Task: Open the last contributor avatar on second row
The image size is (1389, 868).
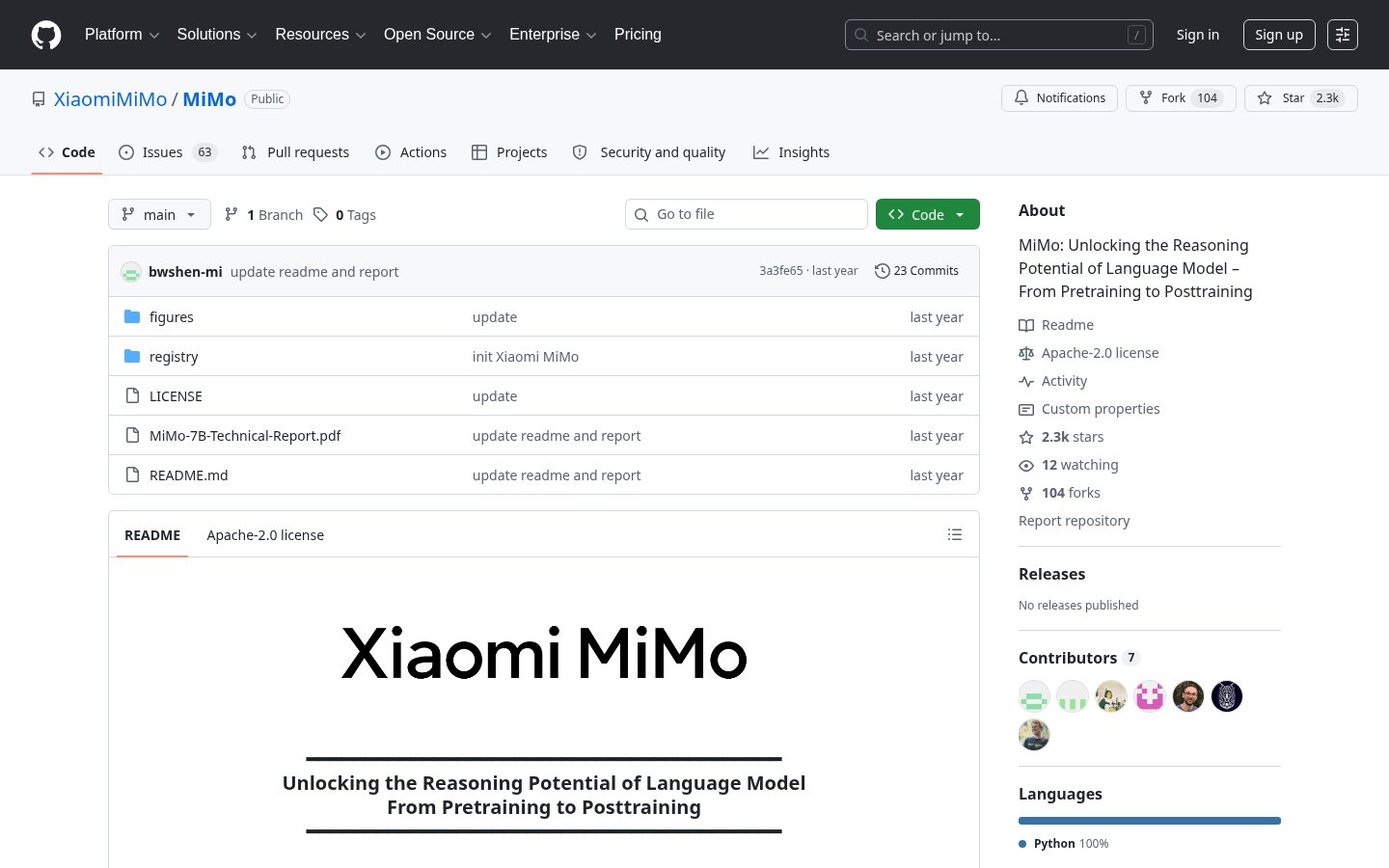Action: pos(1034,735)
